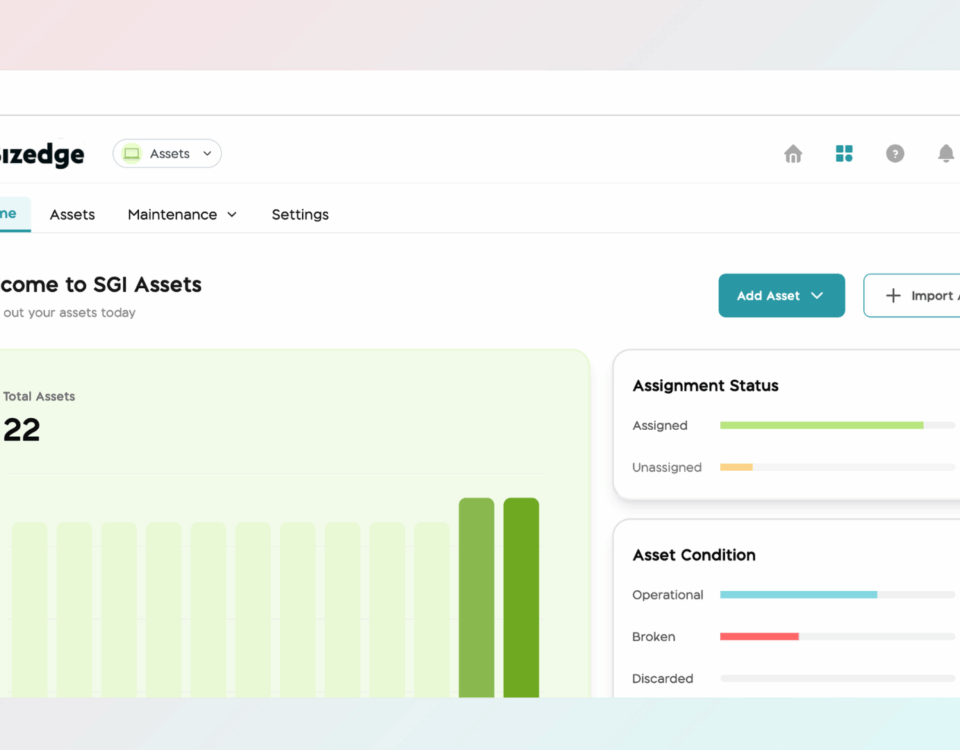Open the apps grid icon
Viewport: 960px width, 750px height.
[x=844, y=154]
